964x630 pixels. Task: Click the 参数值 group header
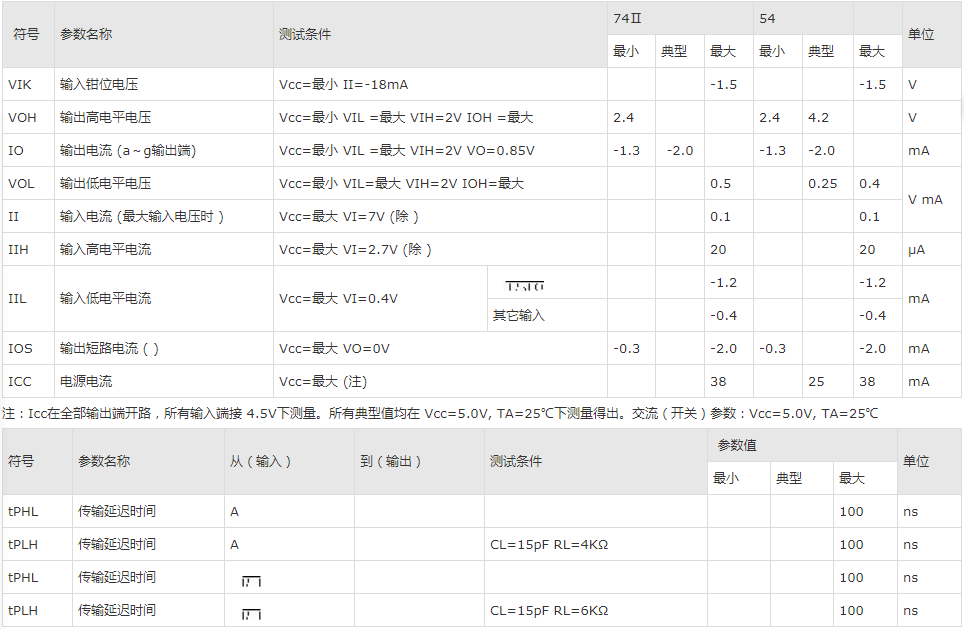point(737,445)
